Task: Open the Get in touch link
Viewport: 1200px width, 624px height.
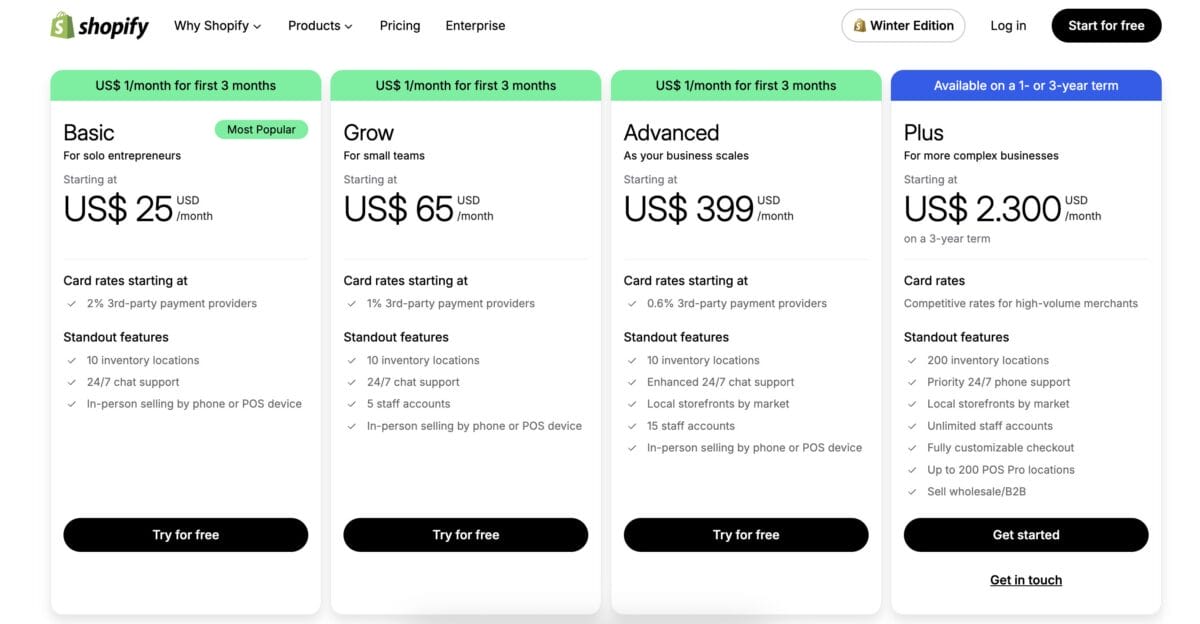Action: 1026,579
